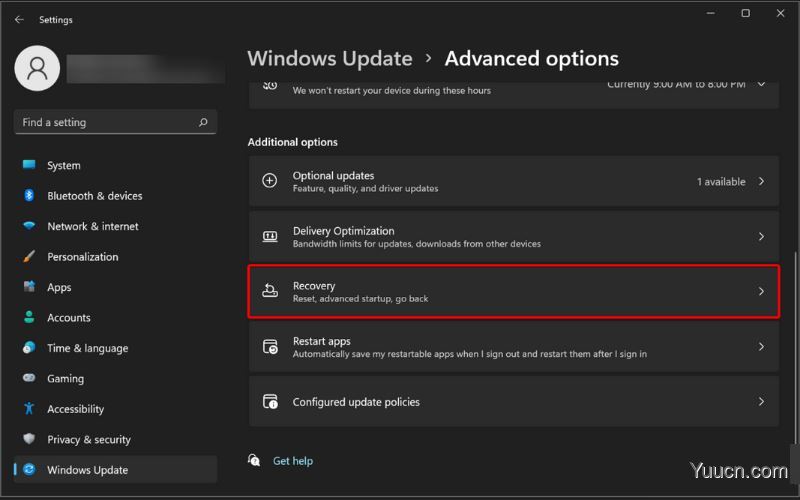Click the Configured update policies icon

(270, 402)
